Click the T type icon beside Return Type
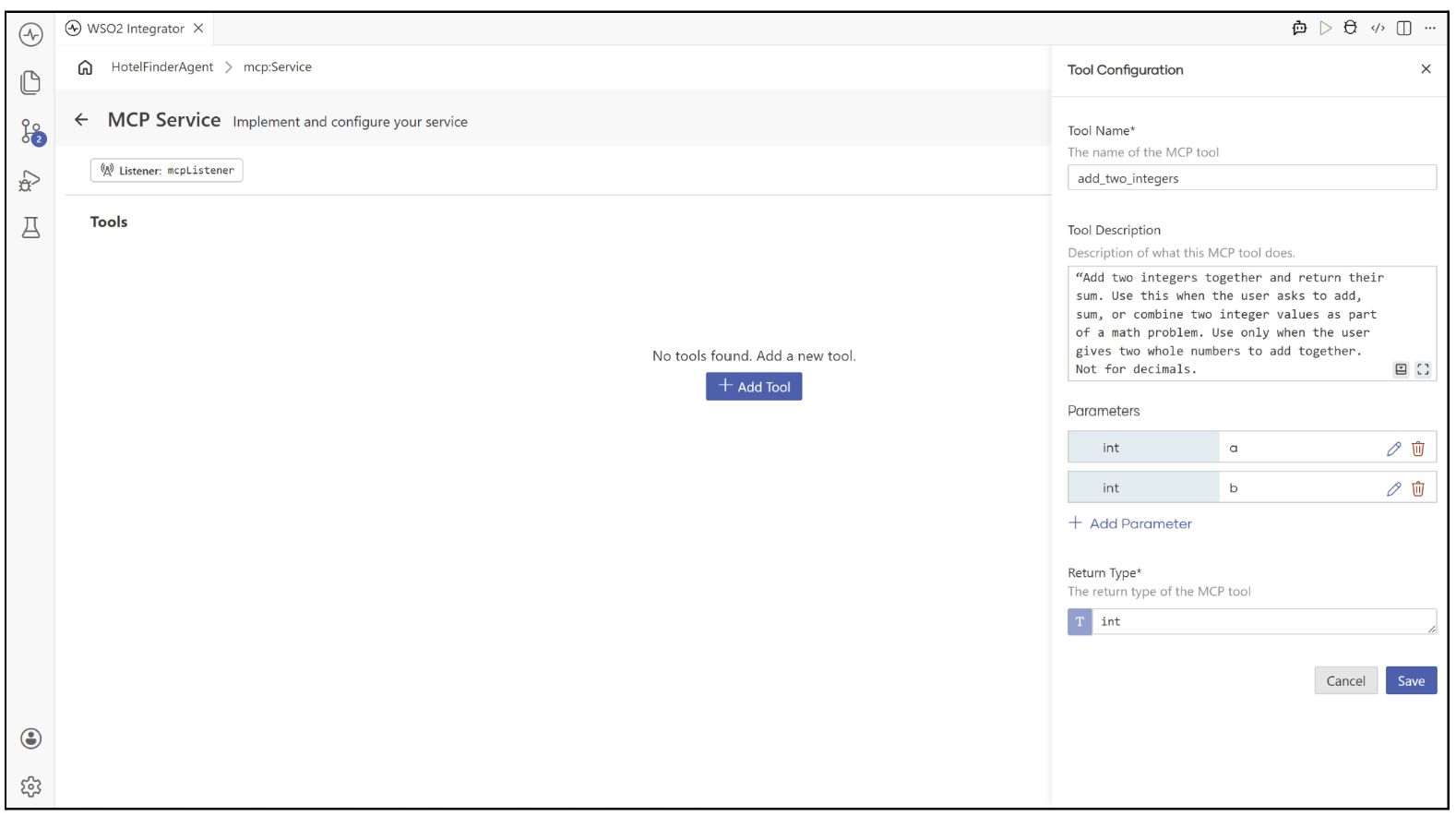1456x816 pixels. point(1080,622)
